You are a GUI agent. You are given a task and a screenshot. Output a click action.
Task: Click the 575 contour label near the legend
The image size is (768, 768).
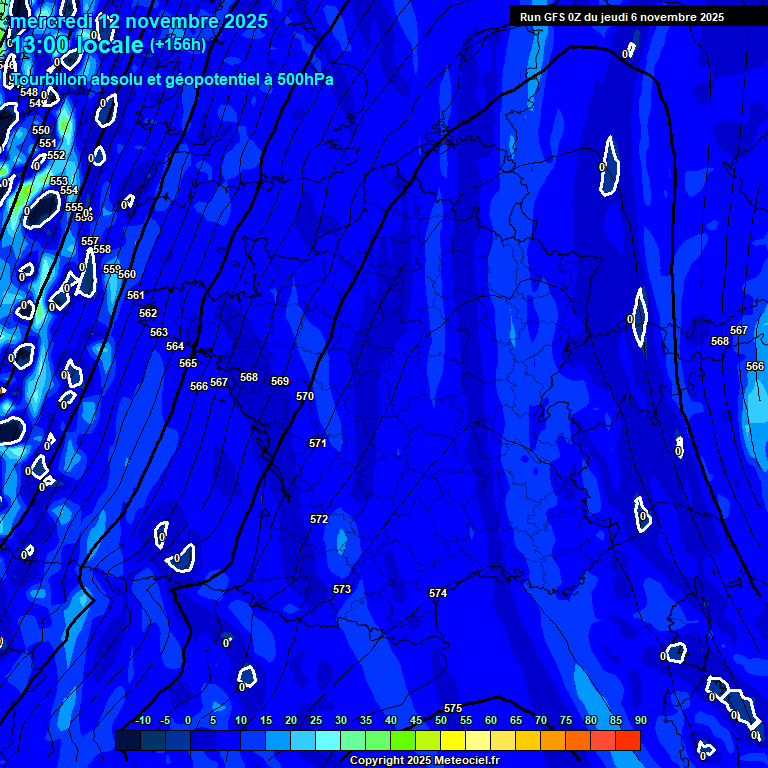[x=453, y=708]
